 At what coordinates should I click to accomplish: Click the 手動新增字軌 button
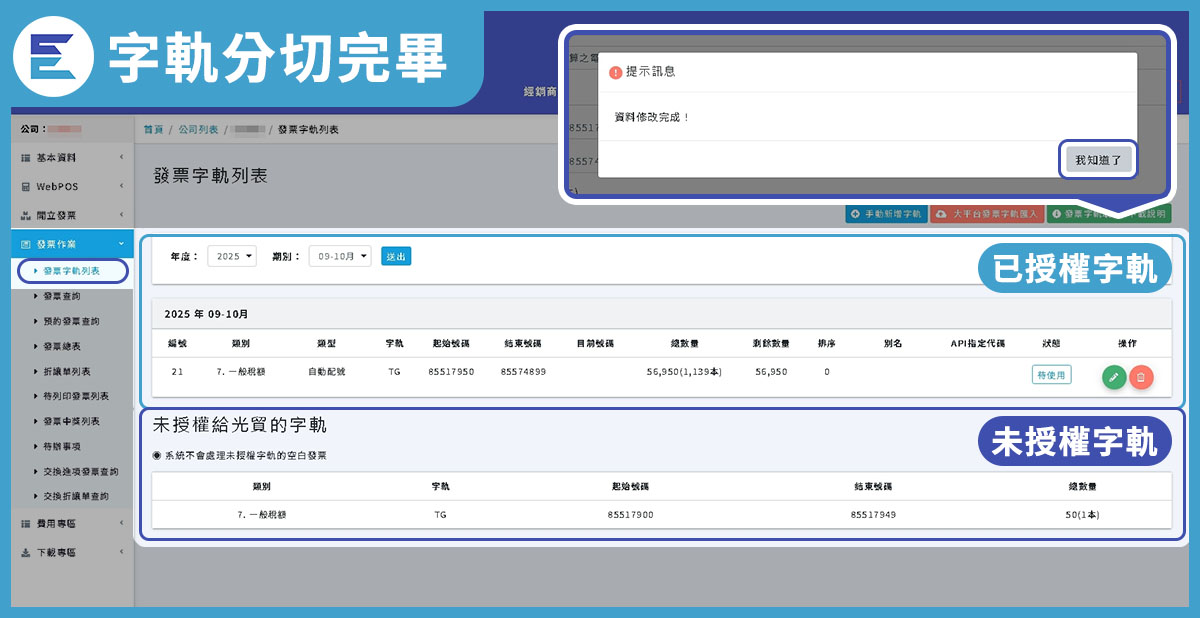(886, 214)
